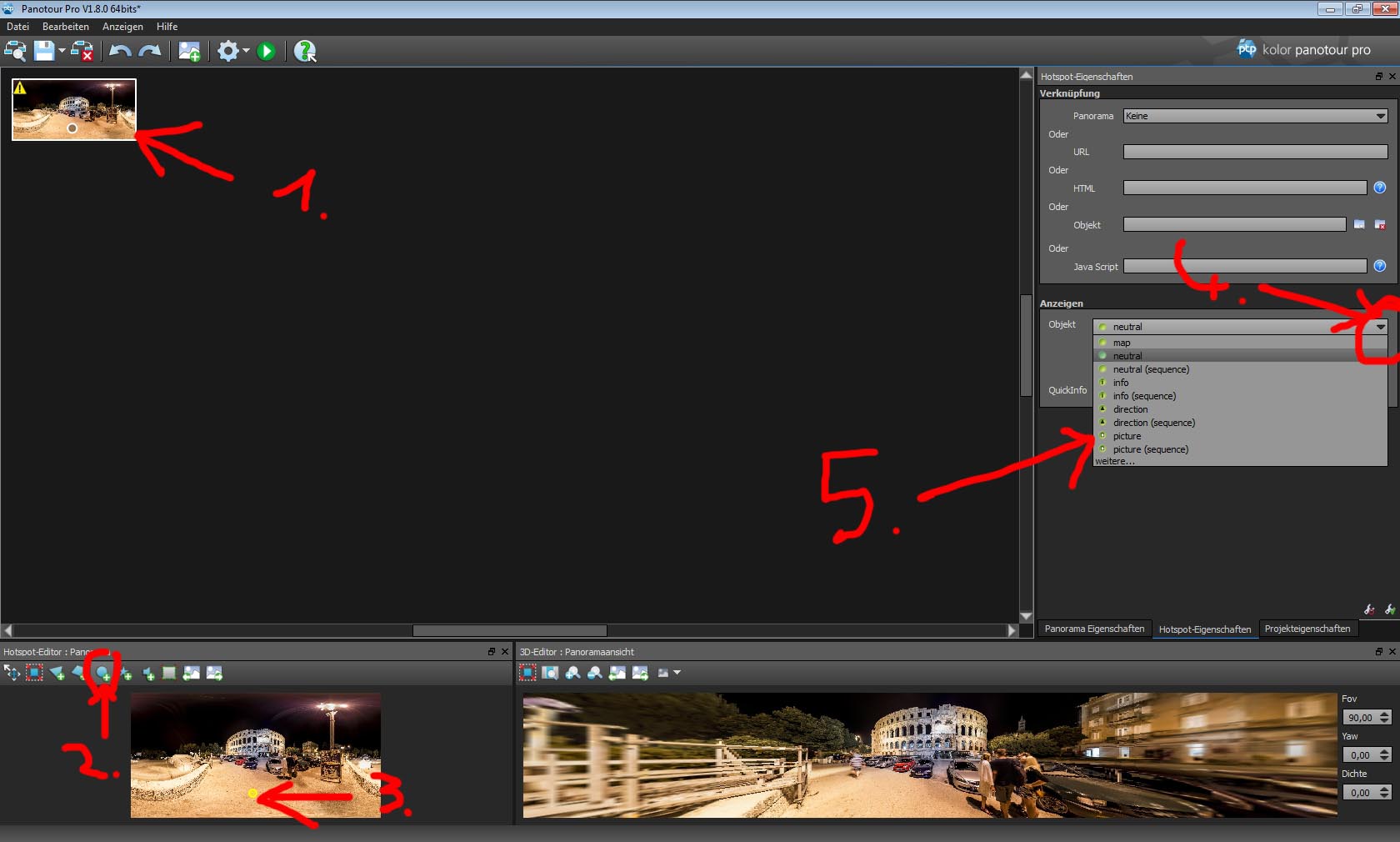Increase the Fov value with stepper
Viewport: 1400px width, 842px height.
1384,714
